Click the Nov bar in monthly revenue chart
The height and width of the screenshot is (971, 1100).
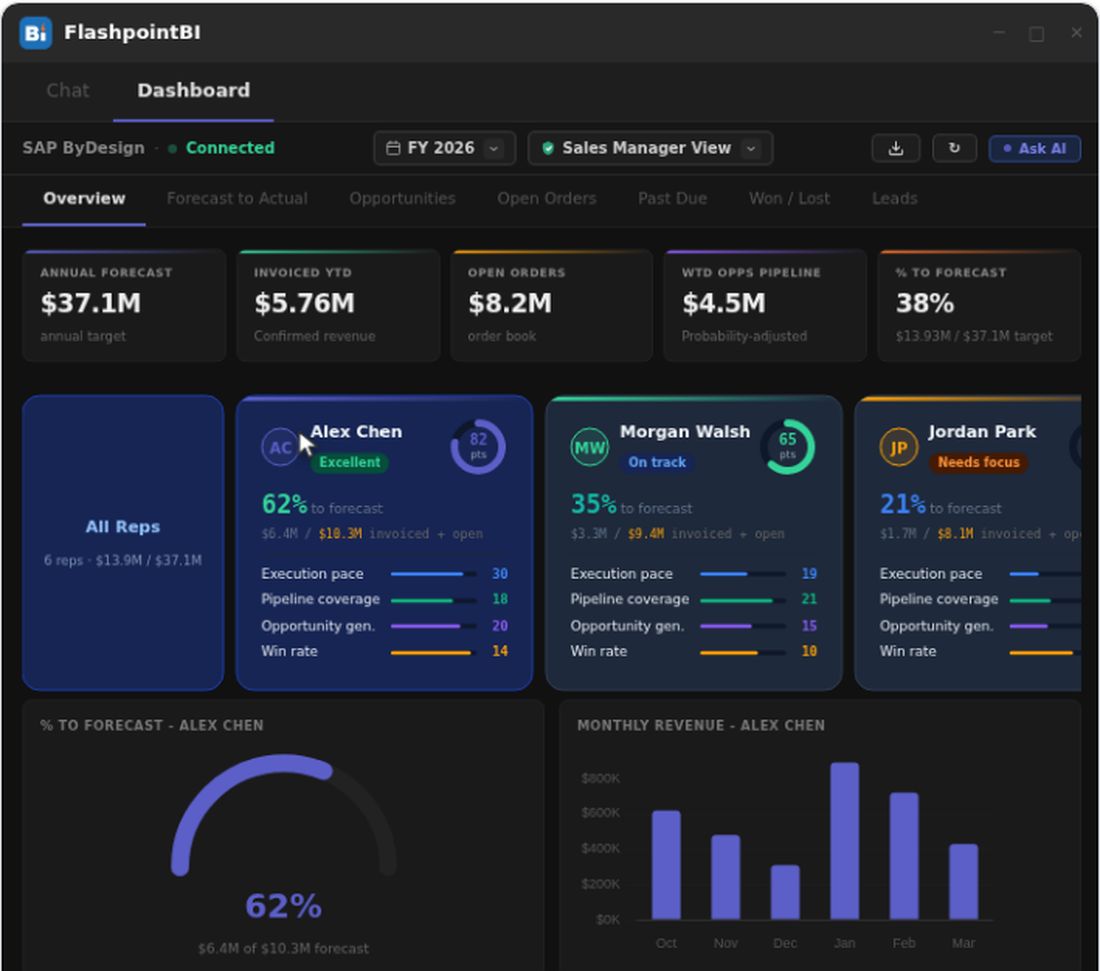click(725, 877)
